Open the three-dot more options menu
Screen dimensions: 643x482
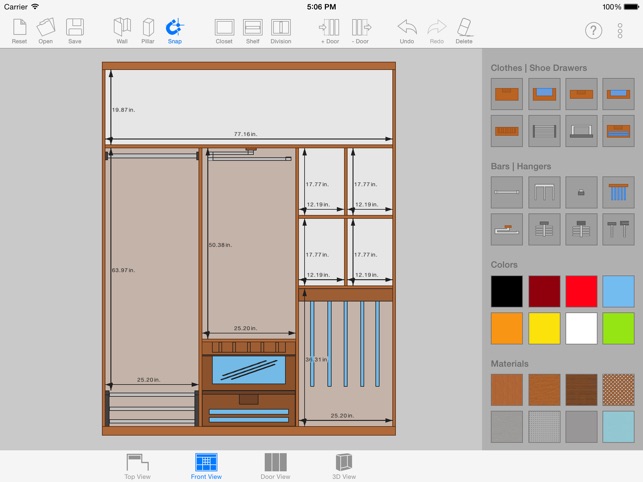620,31
